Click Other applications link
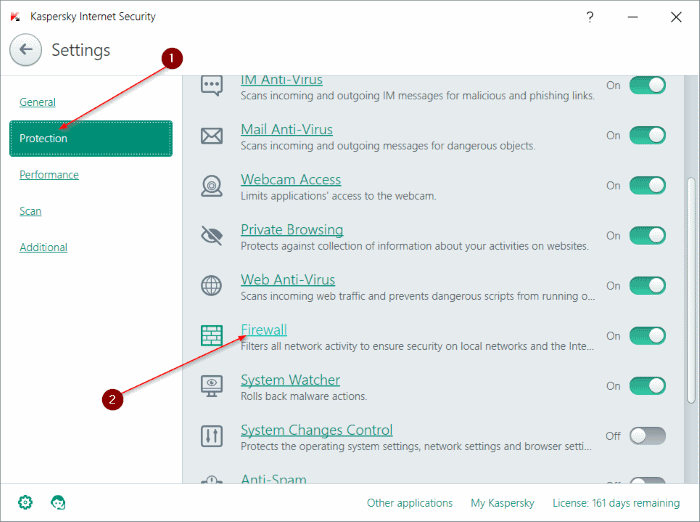 (409, 503)
